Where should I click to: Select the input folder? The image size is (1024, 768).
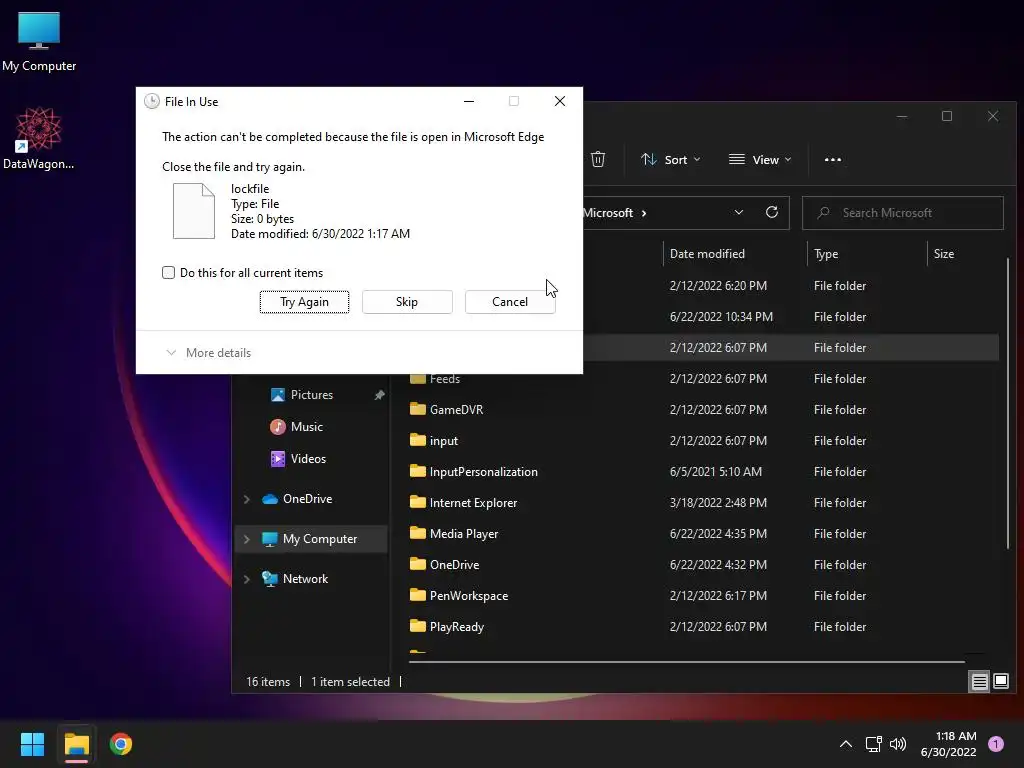click(x=443, y=441)
